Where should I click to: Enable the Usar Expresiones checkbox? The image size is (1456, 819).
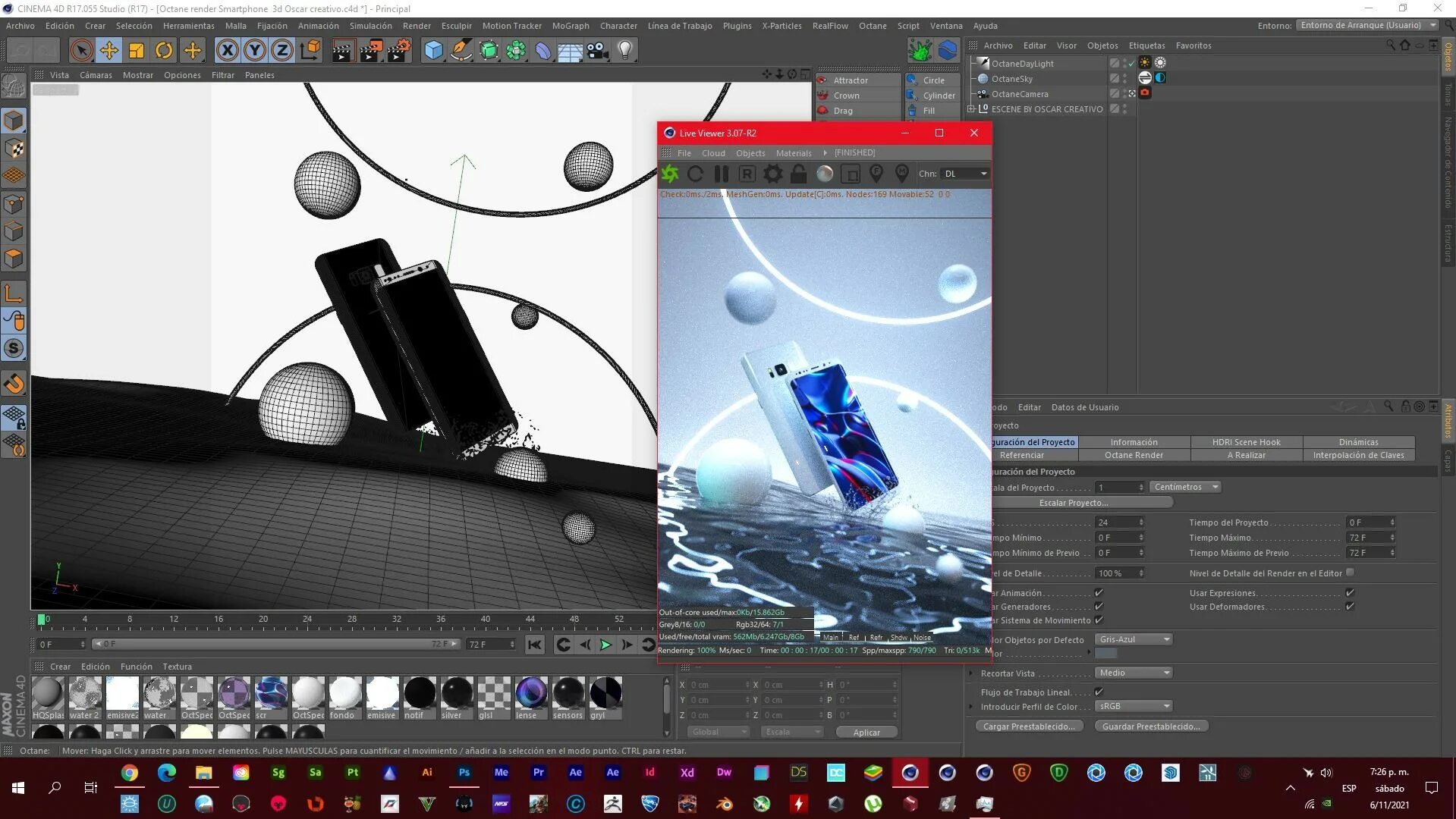coord(1350,592)
